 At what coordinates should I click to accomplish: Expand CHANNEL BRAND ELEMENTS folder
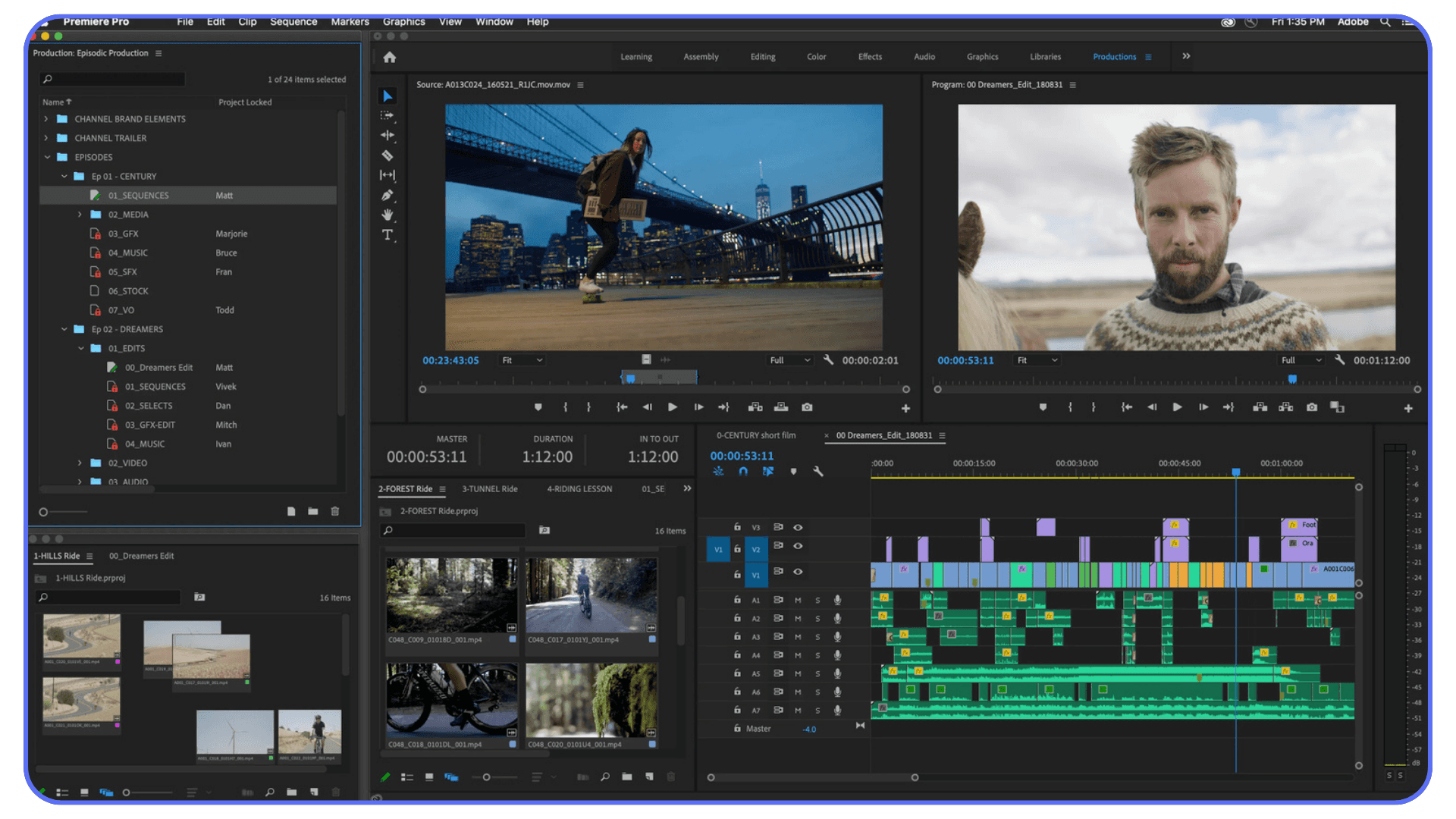(46, 119)
